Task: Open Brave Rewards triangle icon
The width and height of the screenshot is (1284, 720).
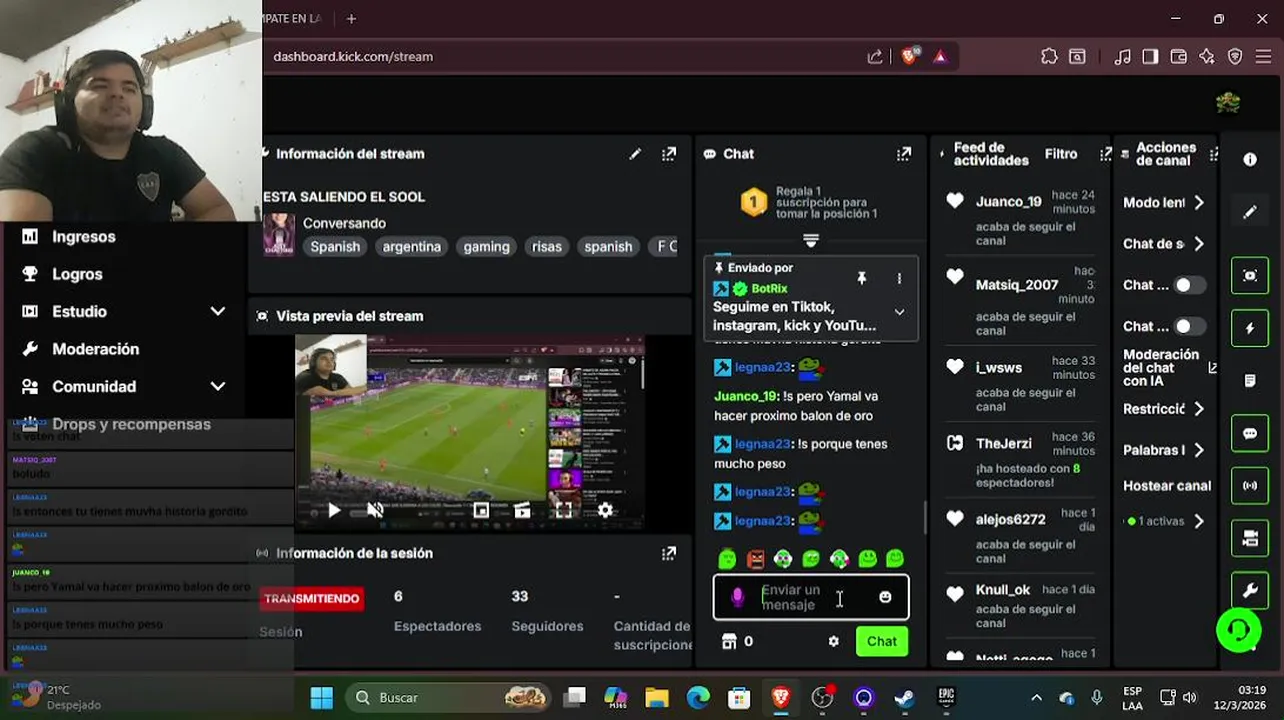Action: 940,57
